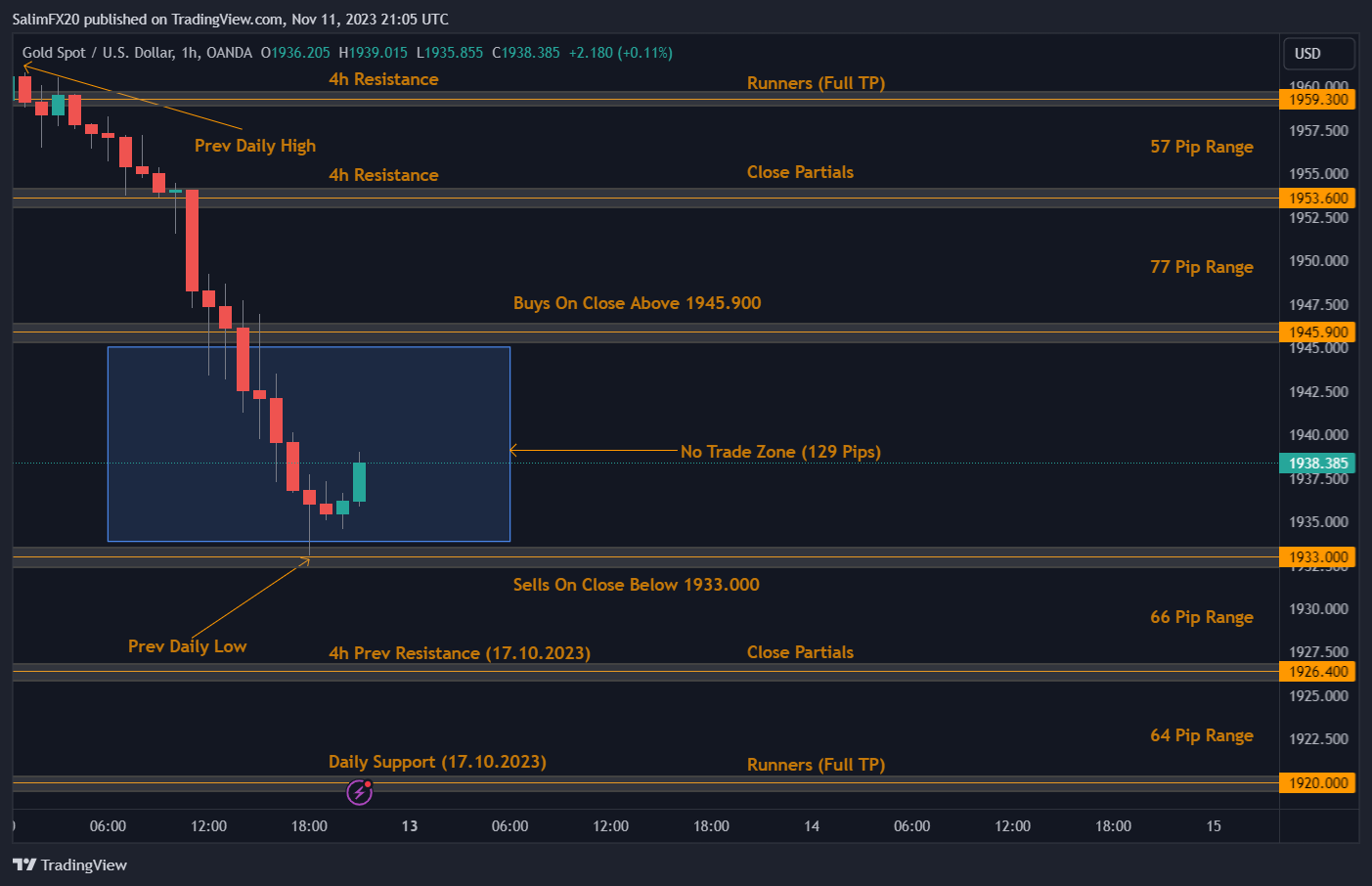Click the 1926.400 price label

(x=1317, y=672)
